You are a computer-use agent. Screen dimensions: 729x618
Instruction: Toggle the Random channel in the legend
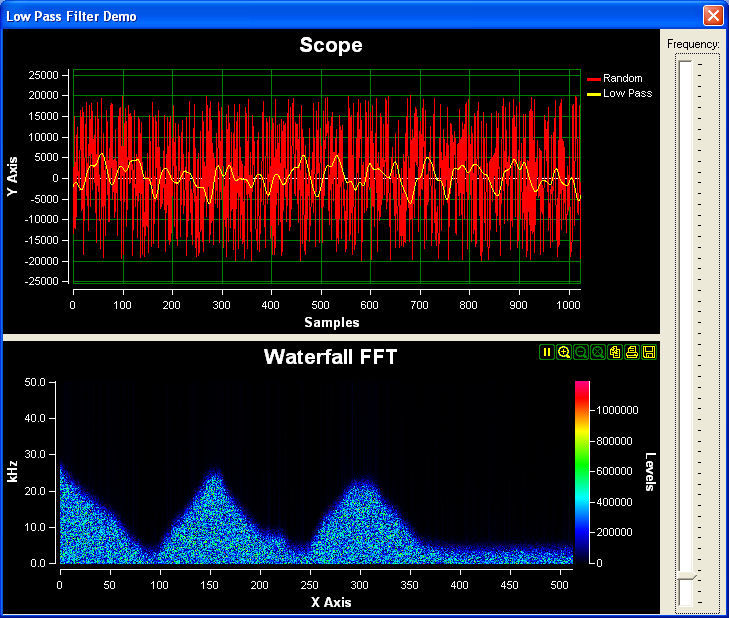point(622,78)
